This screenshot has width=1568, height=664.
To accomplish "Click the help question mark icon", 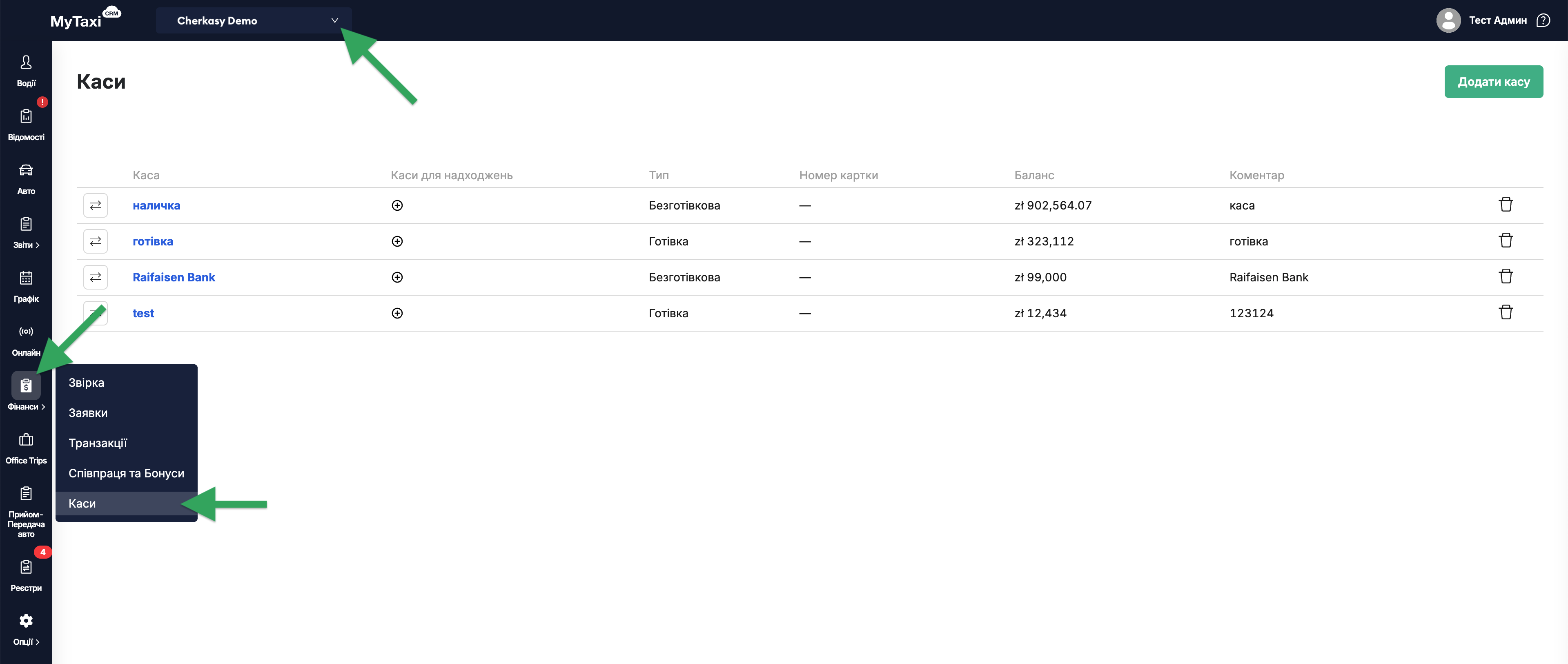I will 1543,20.
